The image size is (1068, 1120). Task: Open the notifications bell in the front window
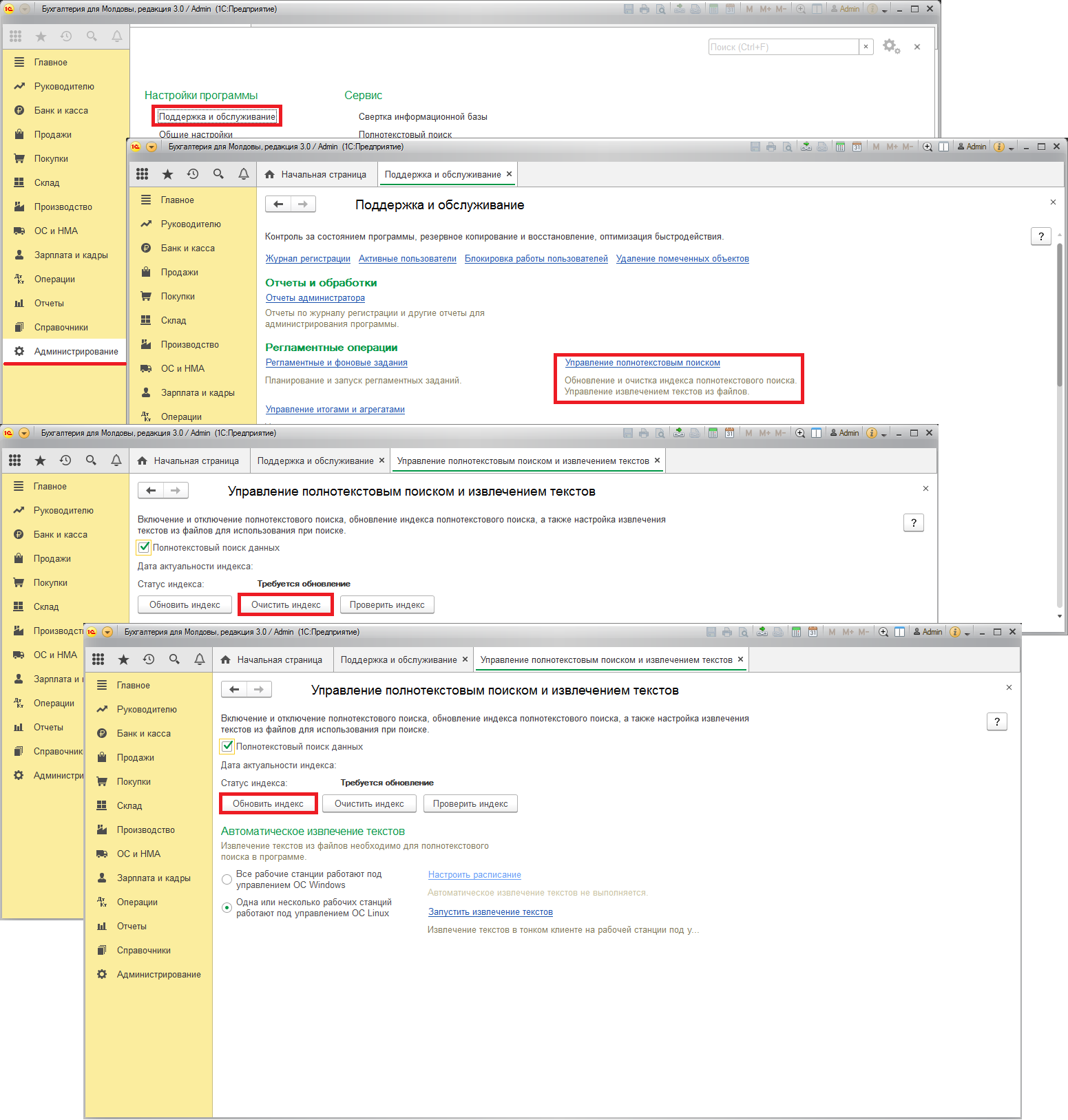tap(200, 659)
